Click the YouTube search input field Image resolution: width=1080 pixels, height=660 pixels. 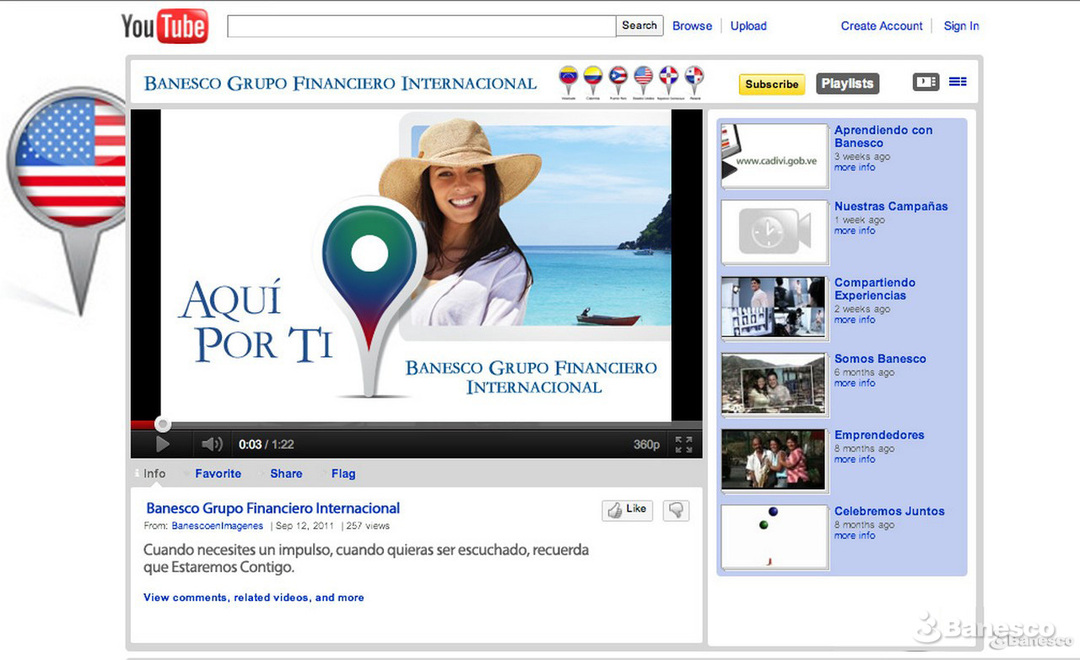(421, 26)
